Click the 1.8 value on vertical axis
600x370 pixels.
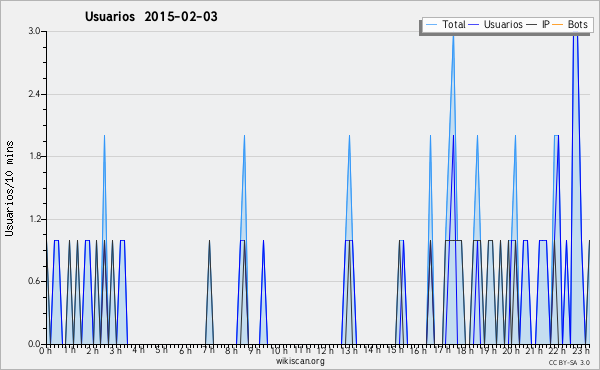pos(34,156)
